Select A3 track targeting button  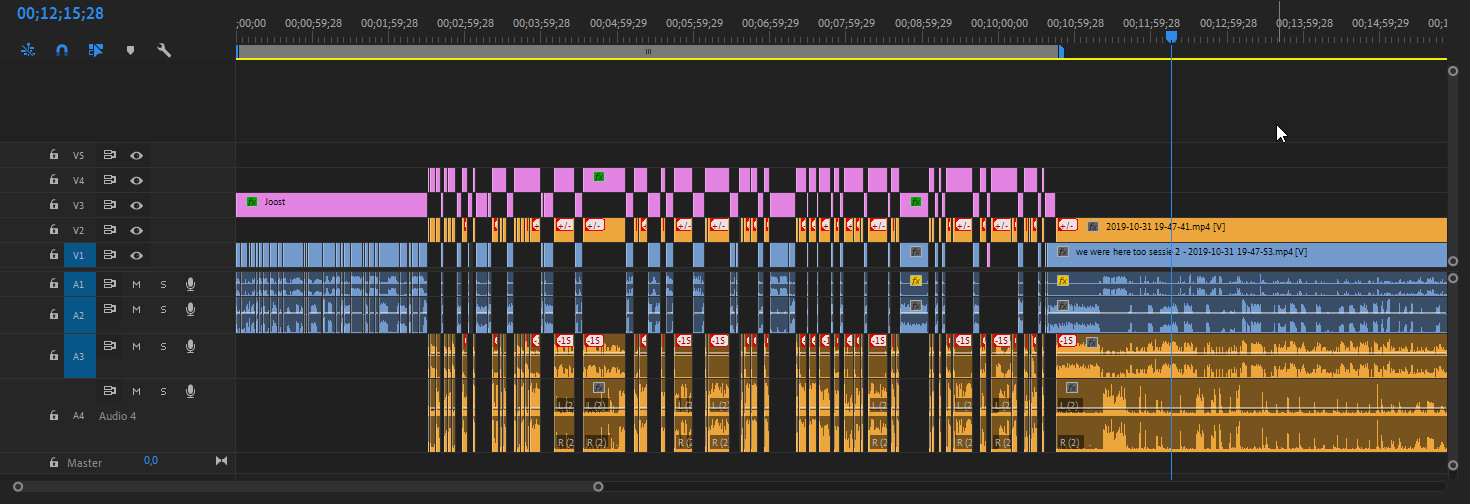(79, 355)
